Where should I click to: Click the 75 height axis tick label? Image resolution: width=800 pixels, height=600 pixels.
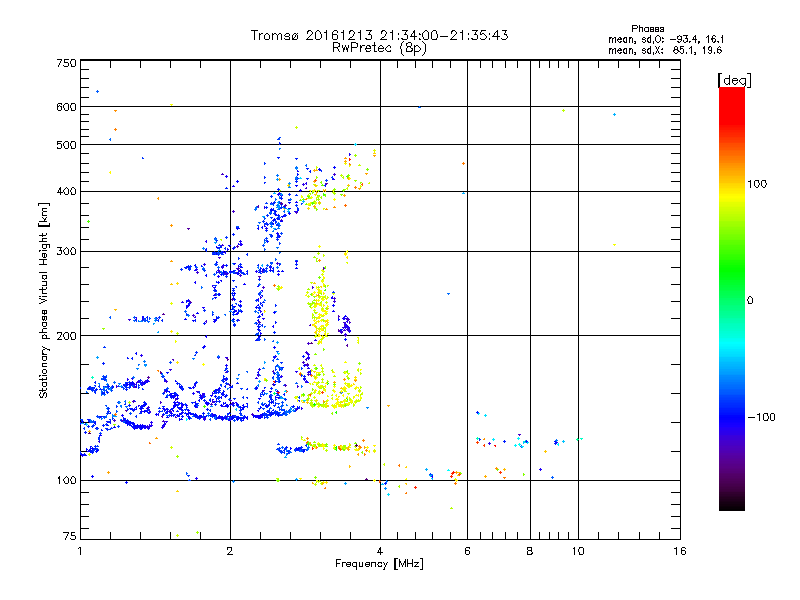pyautogui.click(x=70, y=536)
